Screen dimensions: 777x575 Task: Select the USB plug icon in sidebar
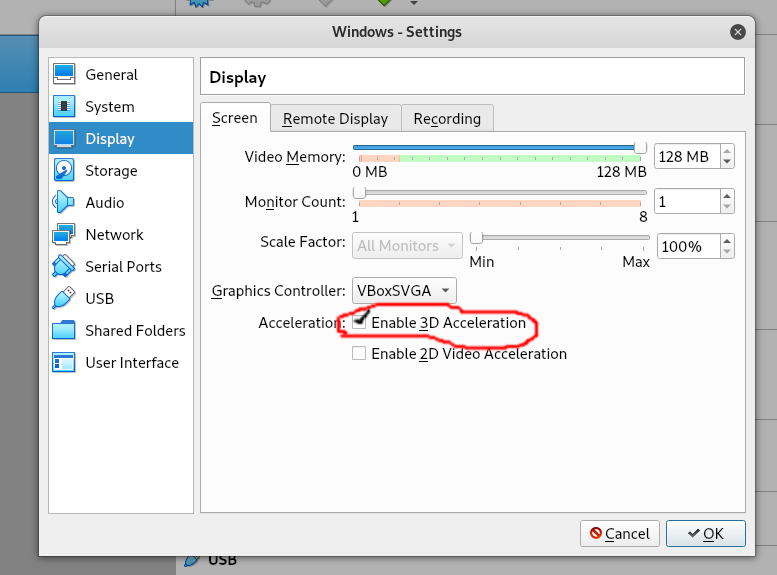(x=64, y=298)
